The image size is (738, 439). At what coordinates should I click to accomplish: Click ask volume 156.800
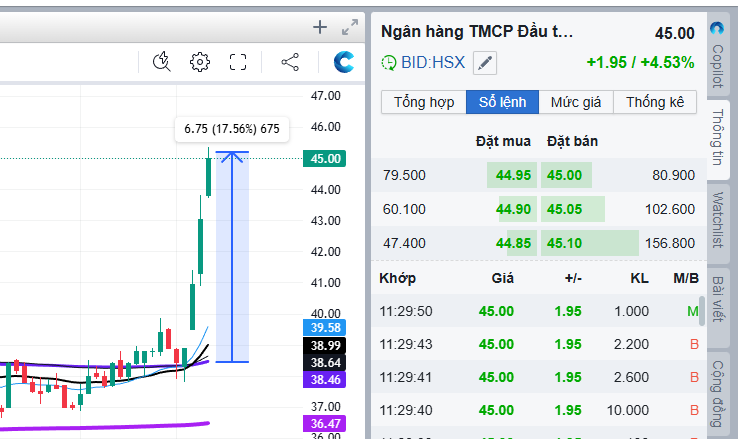670,243
